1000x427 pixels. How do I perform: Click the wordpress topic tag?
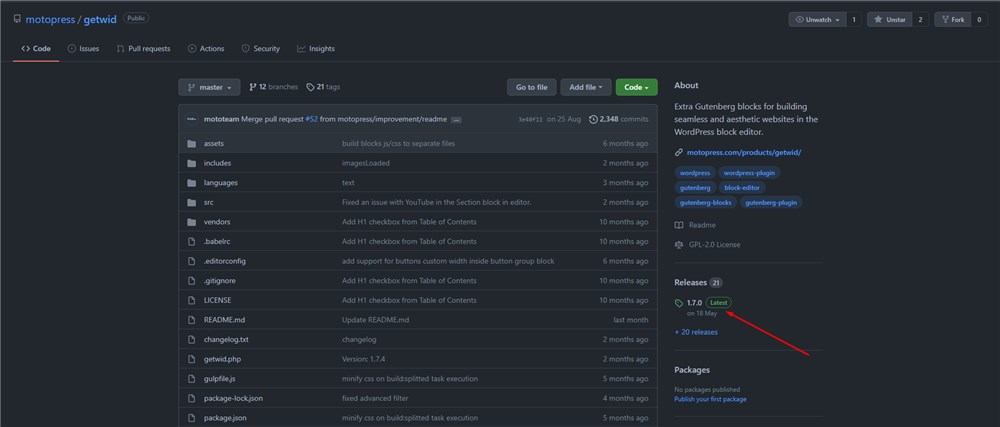tap(695, 173)
